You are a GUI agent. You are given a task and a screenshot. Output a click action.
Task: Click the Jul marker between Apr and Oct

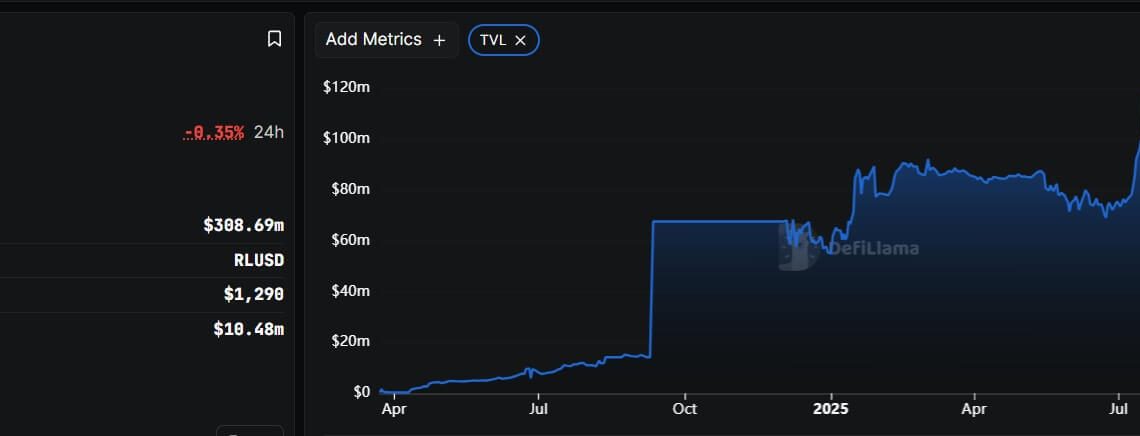(x=538, y=409)
